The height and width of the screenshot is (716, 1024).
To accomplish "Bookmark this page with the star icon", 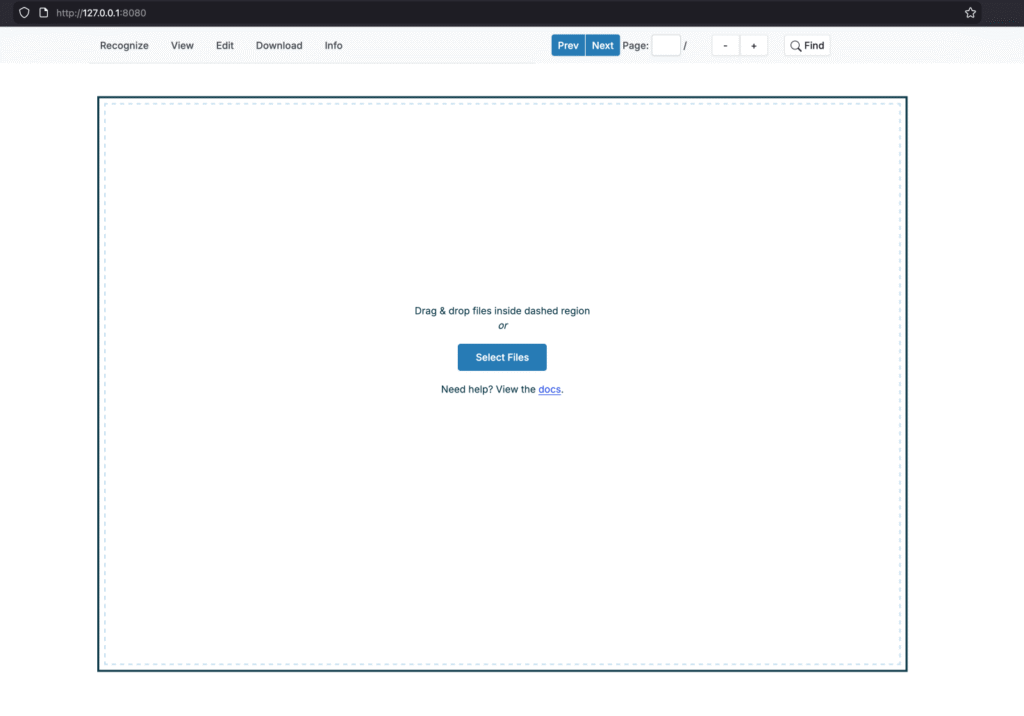I will pos(970,13).
